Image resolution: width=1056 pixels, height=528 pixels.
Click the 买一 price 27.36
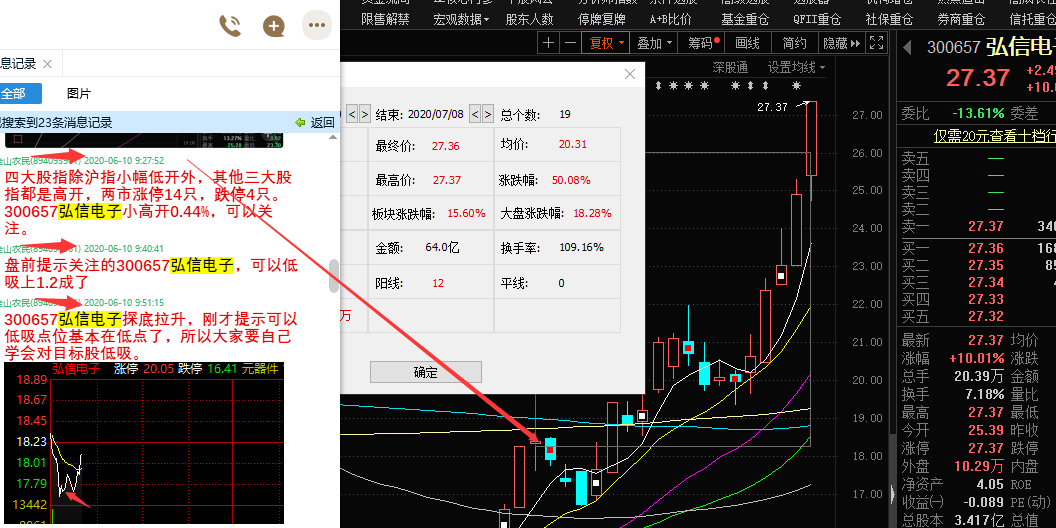986,249
